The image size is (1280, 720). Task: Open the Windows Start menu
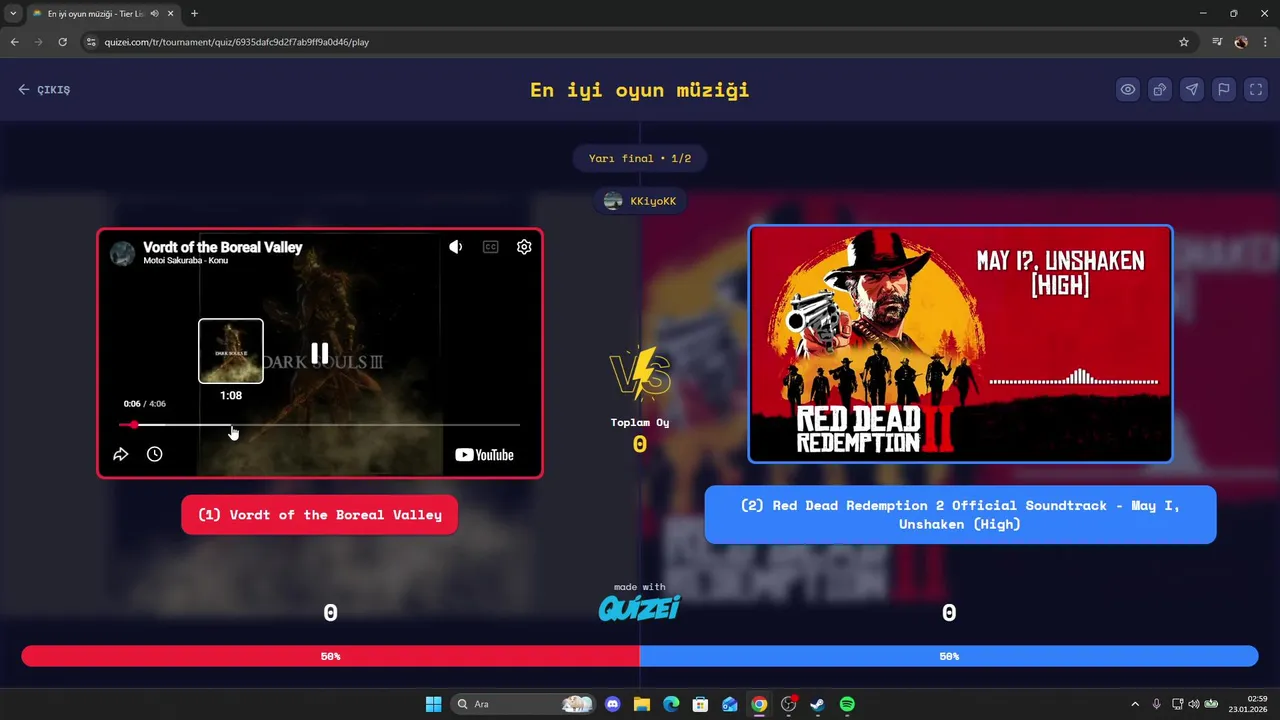(x=433, y=704)
